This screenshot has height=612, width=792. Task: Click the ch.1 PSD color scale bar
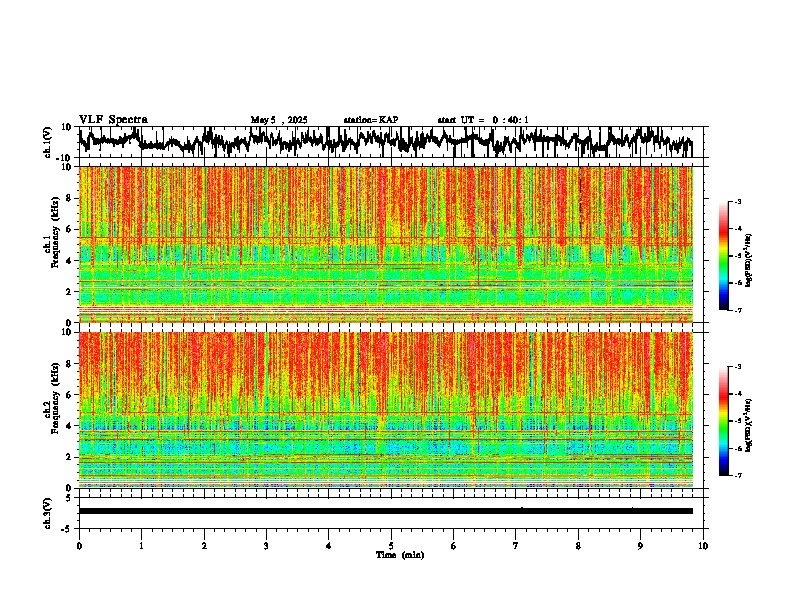(723, 256)
